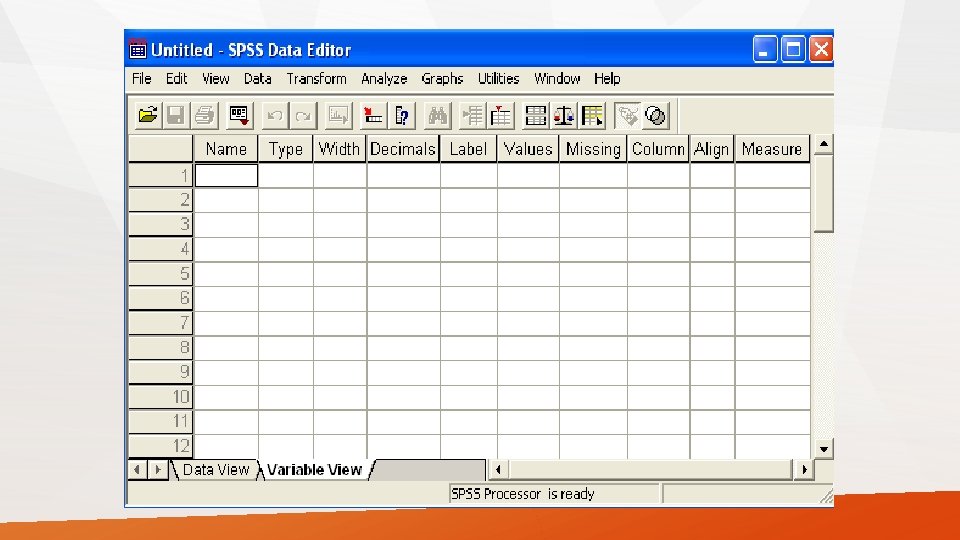Click the Insert Variable icon
The height and width of the screenshot is (540, 960).
[x=500, y=115]
